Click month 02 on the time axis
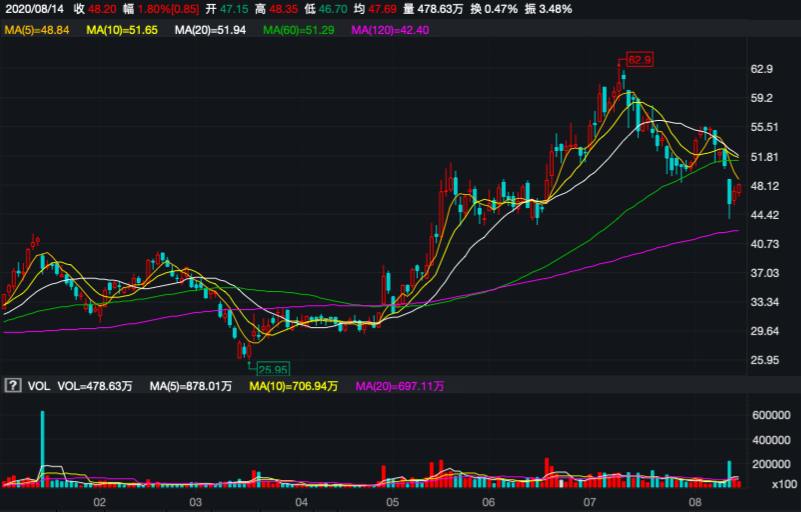The image size is (801, 512). point(99,502)
